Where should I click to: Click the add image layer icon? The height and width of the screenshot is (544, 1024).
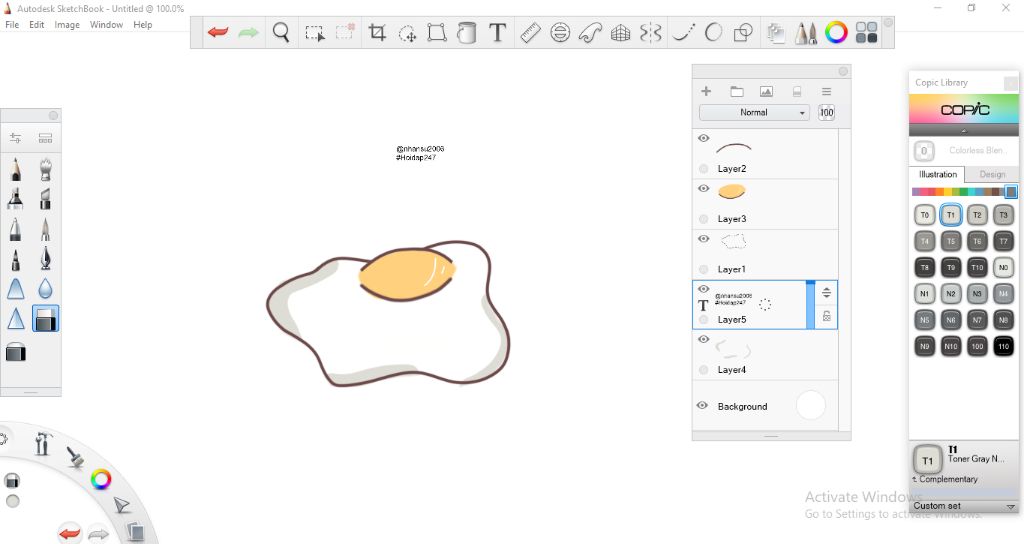pyautogui.click(x=766, y=91)
